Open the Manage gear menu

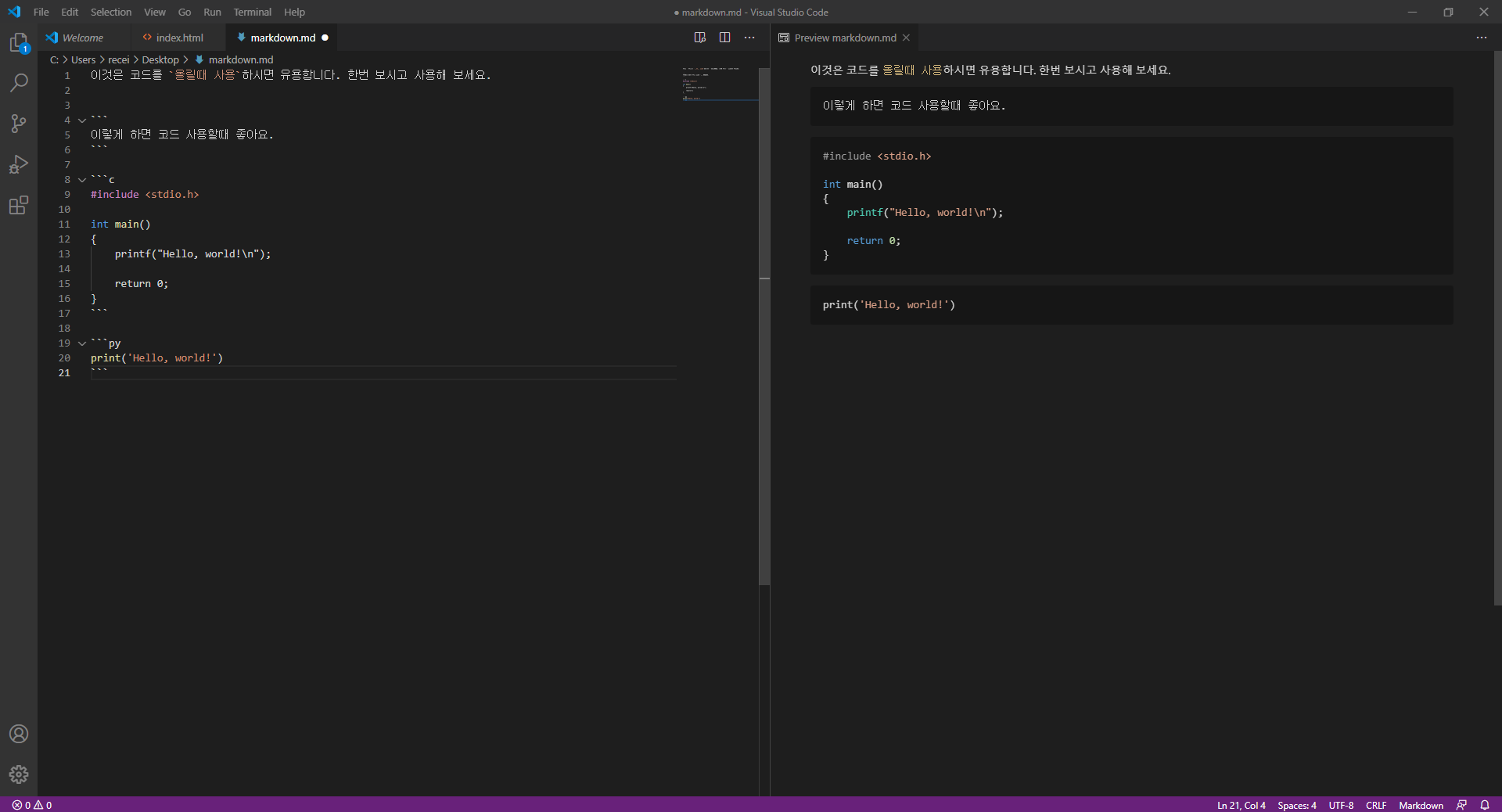click(19, 774)
